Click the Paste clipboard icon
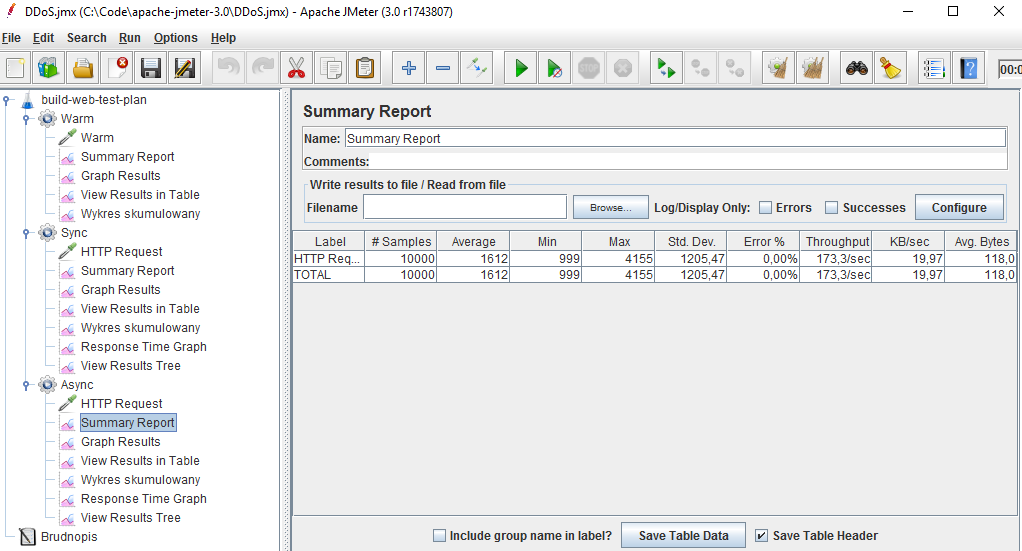 pos(364,68)
